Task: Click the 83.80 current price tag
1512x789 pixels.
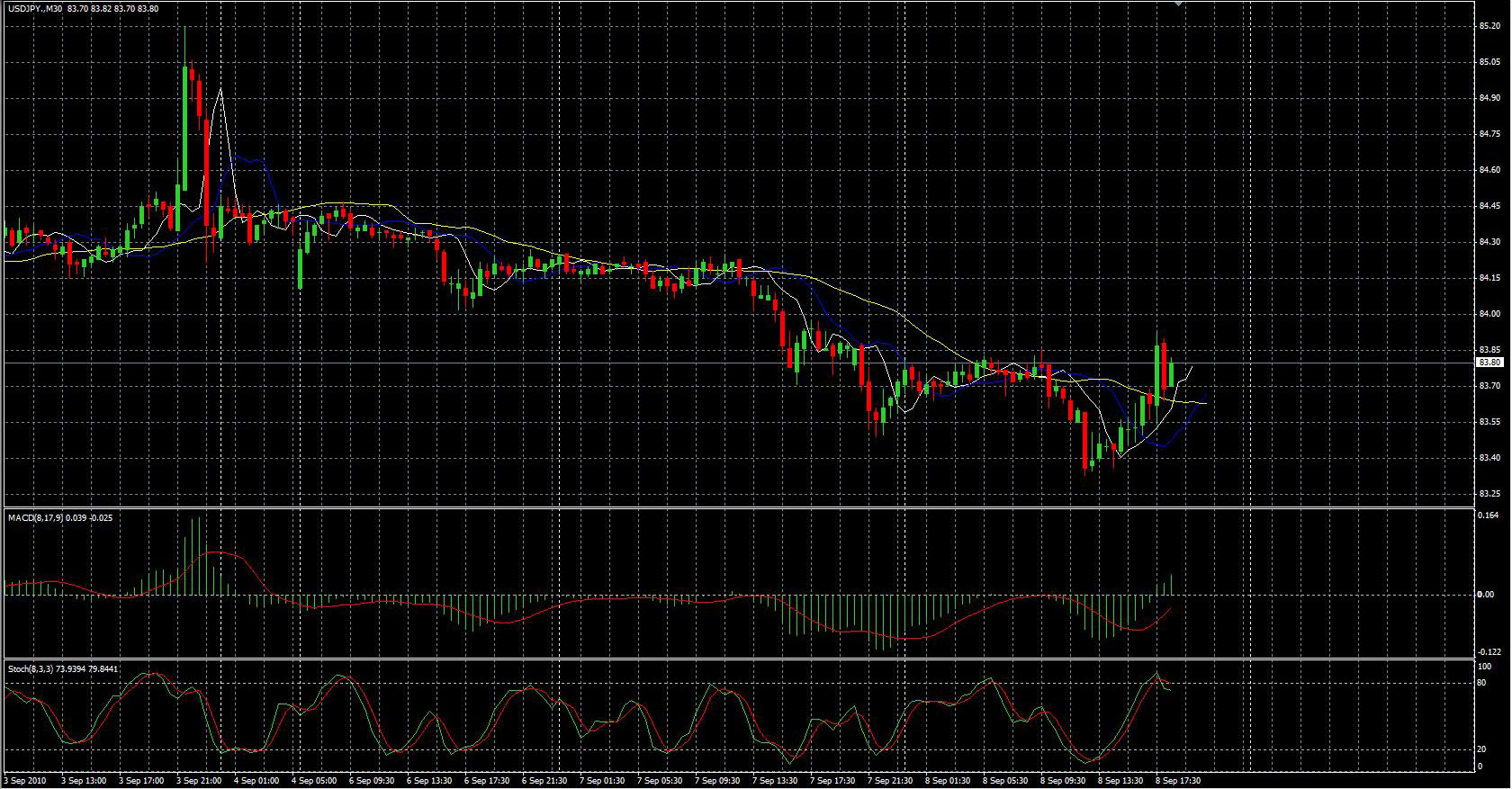Action: click(x=1490, y=363)
